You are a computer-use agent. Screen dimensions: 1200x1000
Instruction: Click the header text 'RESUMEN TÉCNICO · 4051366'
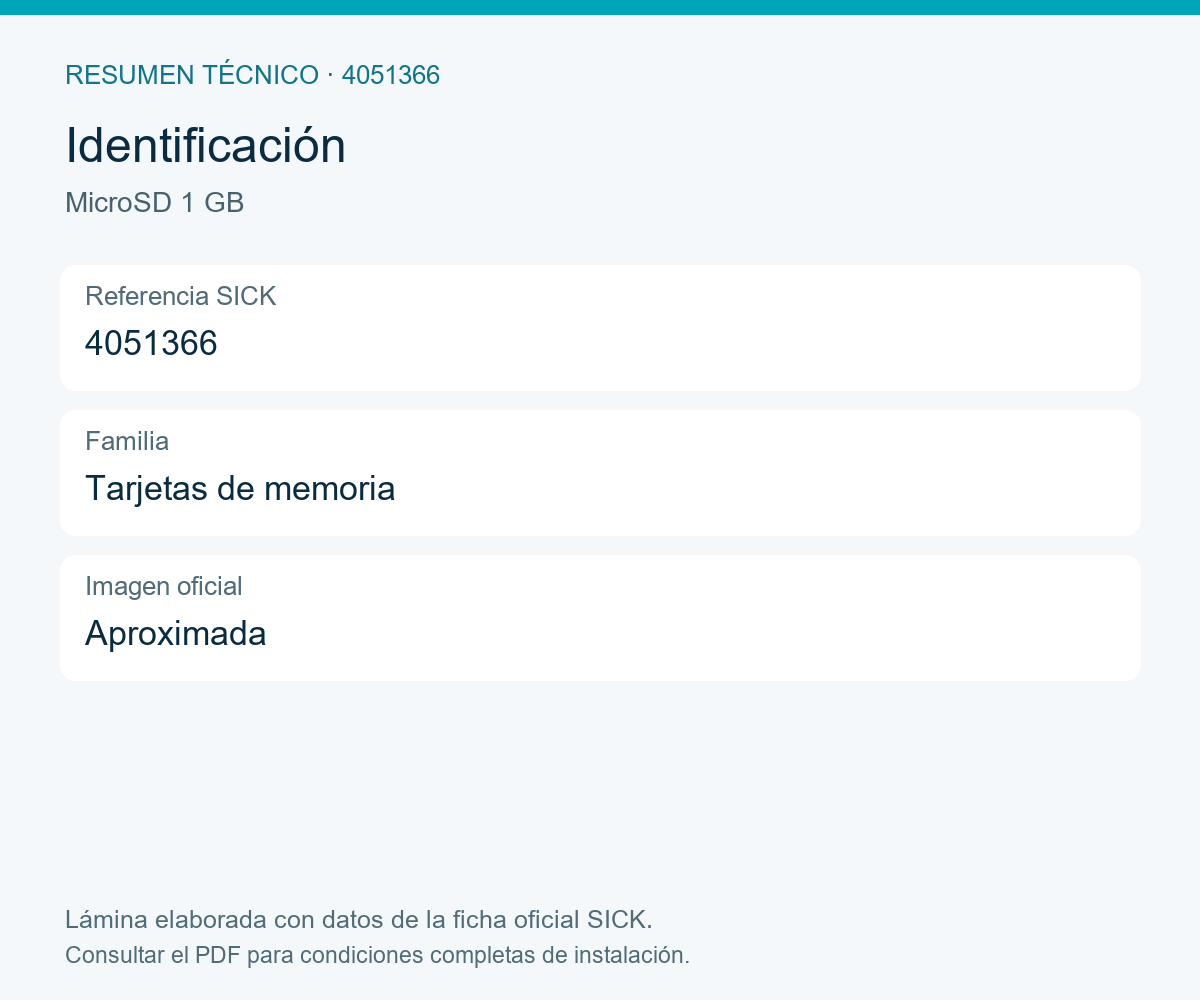pyautogui.click(x=252, y=75)
